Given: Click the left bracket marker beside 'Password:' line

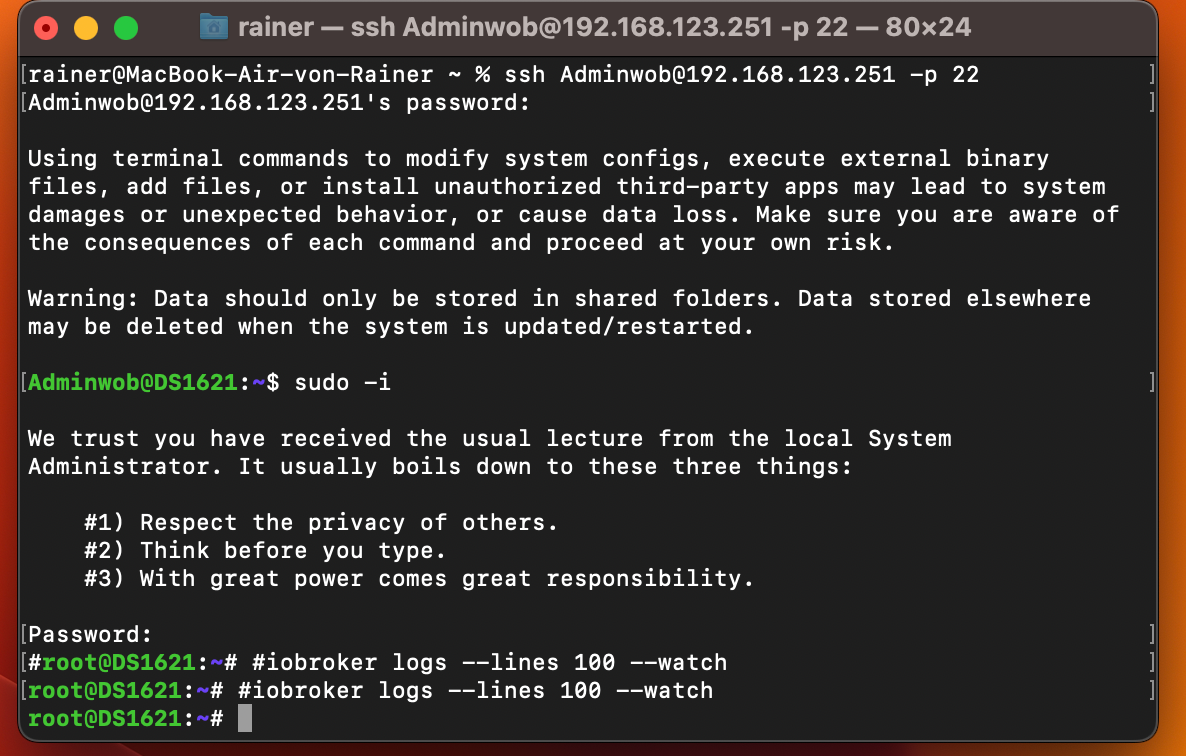Looking at the screenshot, I should tap(24, 634).
